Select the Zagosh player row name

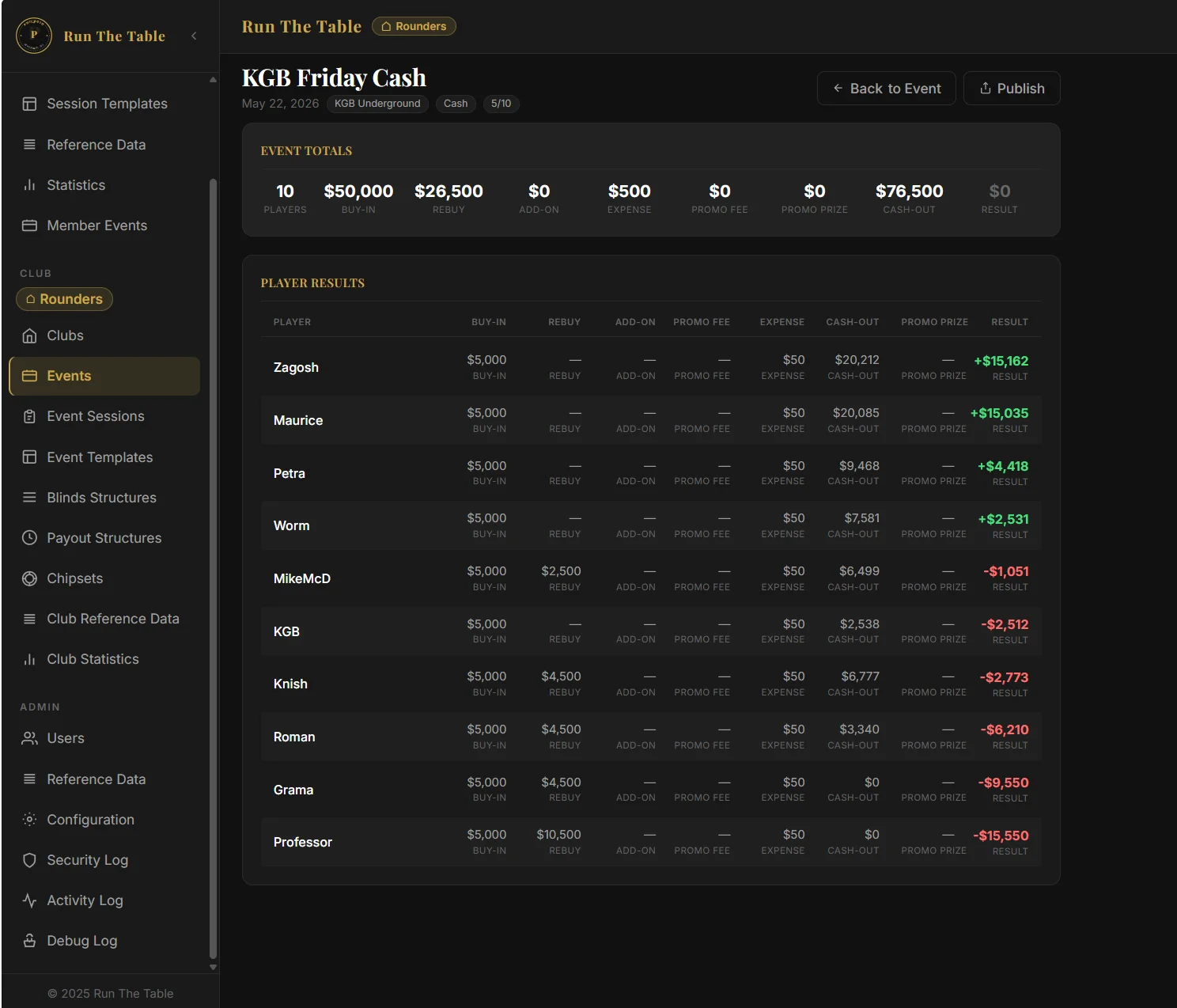point(296,367)
